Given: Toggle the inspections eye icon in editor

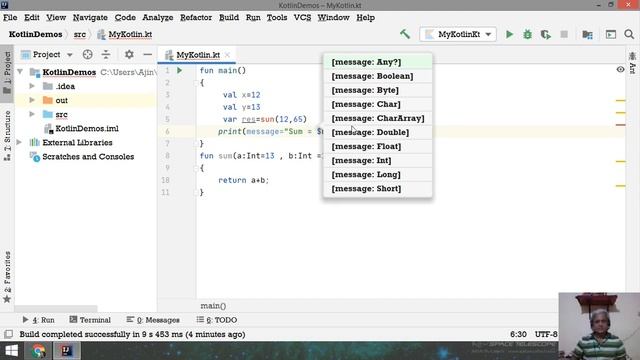Looking at the screenshot, I should (x=620, y=69).
